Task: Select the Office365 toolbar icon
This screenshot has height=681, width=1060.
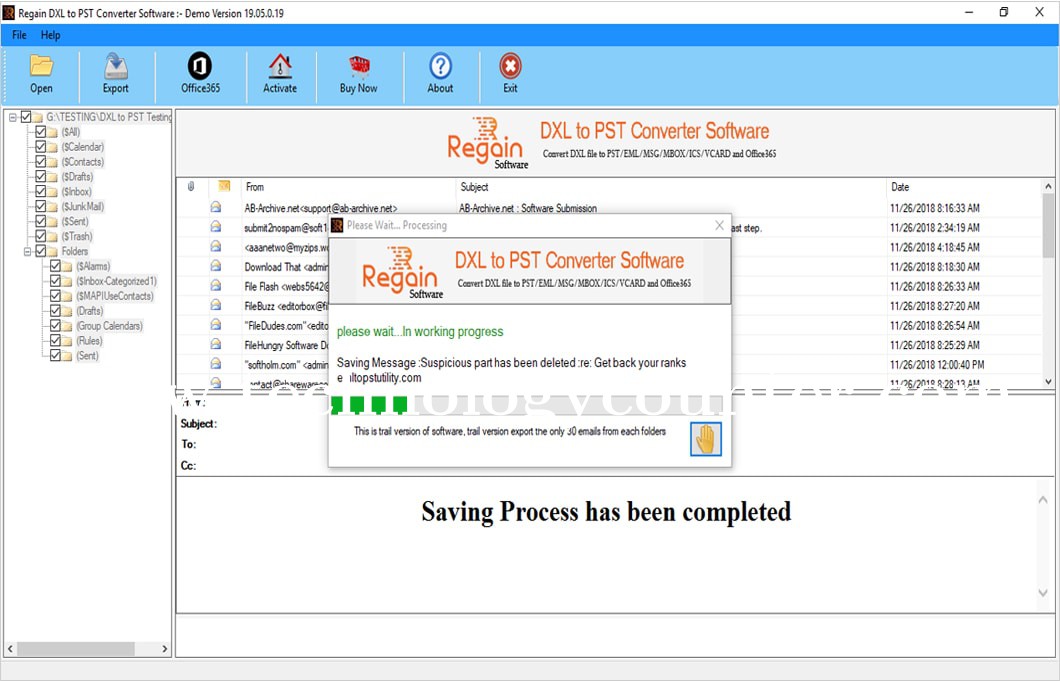Action: pyautogui.click(x=199, y=66)
